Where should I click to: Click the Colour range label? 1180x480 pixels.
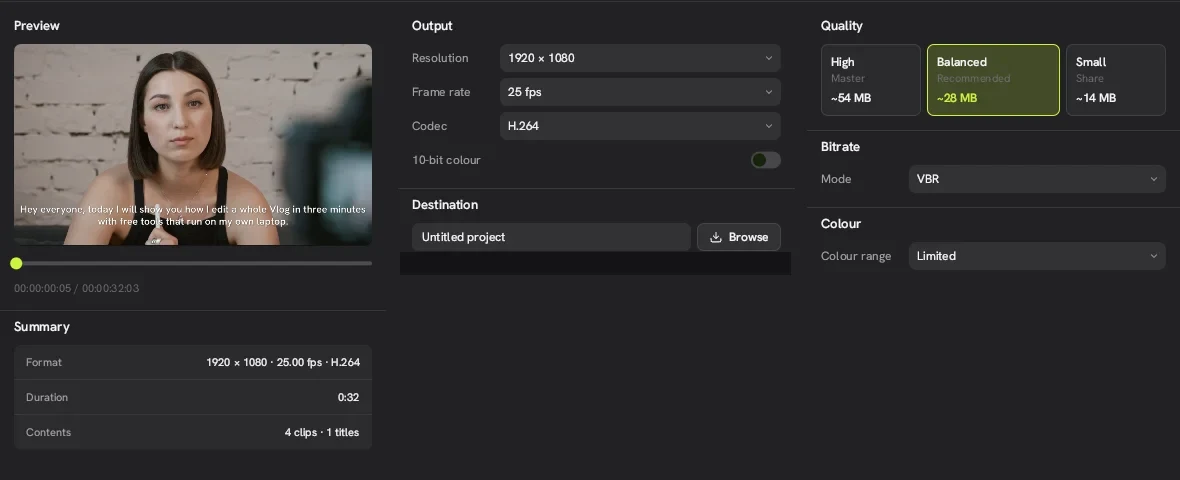point(856,257)
